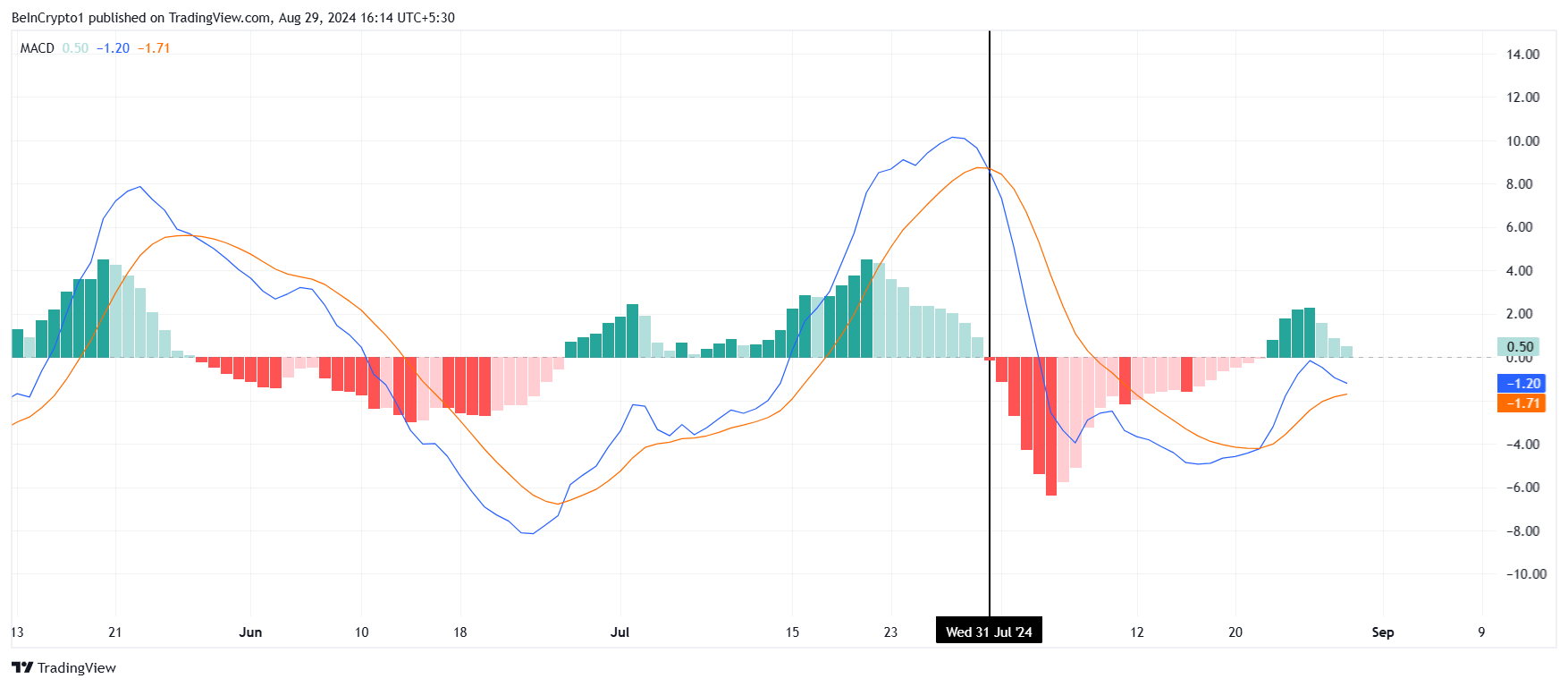Click the Sep label on time axis
Image resolution: width=1568 pixels, height=687 pixels.
tap(1383, 632)
